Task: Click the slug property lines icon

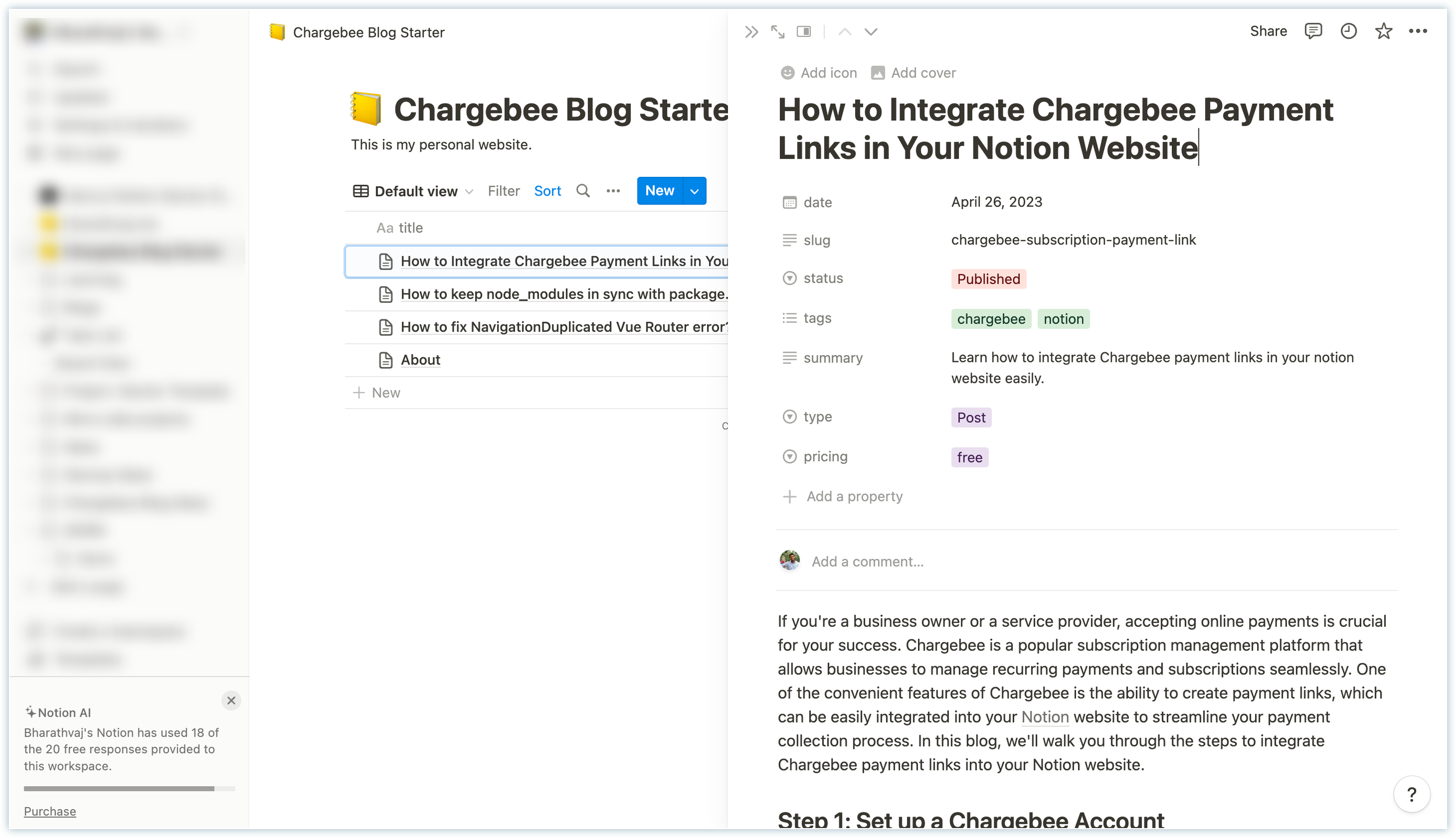Action: pyautogui.click(x=789, y=240)
